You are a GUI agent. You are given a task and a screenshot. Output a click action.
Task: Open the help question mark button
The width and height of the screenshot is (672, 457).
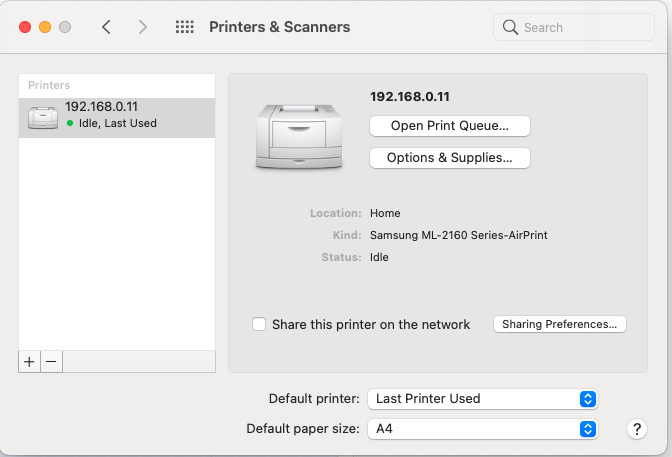click(637, 429)
